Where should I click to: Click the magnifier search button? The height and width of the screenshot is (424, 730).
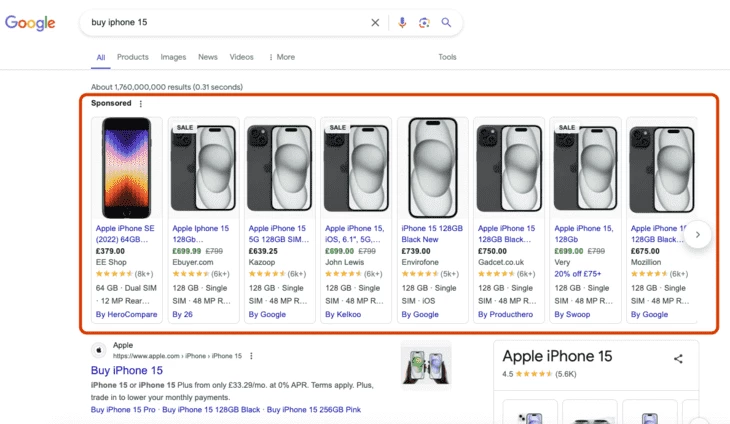pyautogui.click(x=446, y=22)
